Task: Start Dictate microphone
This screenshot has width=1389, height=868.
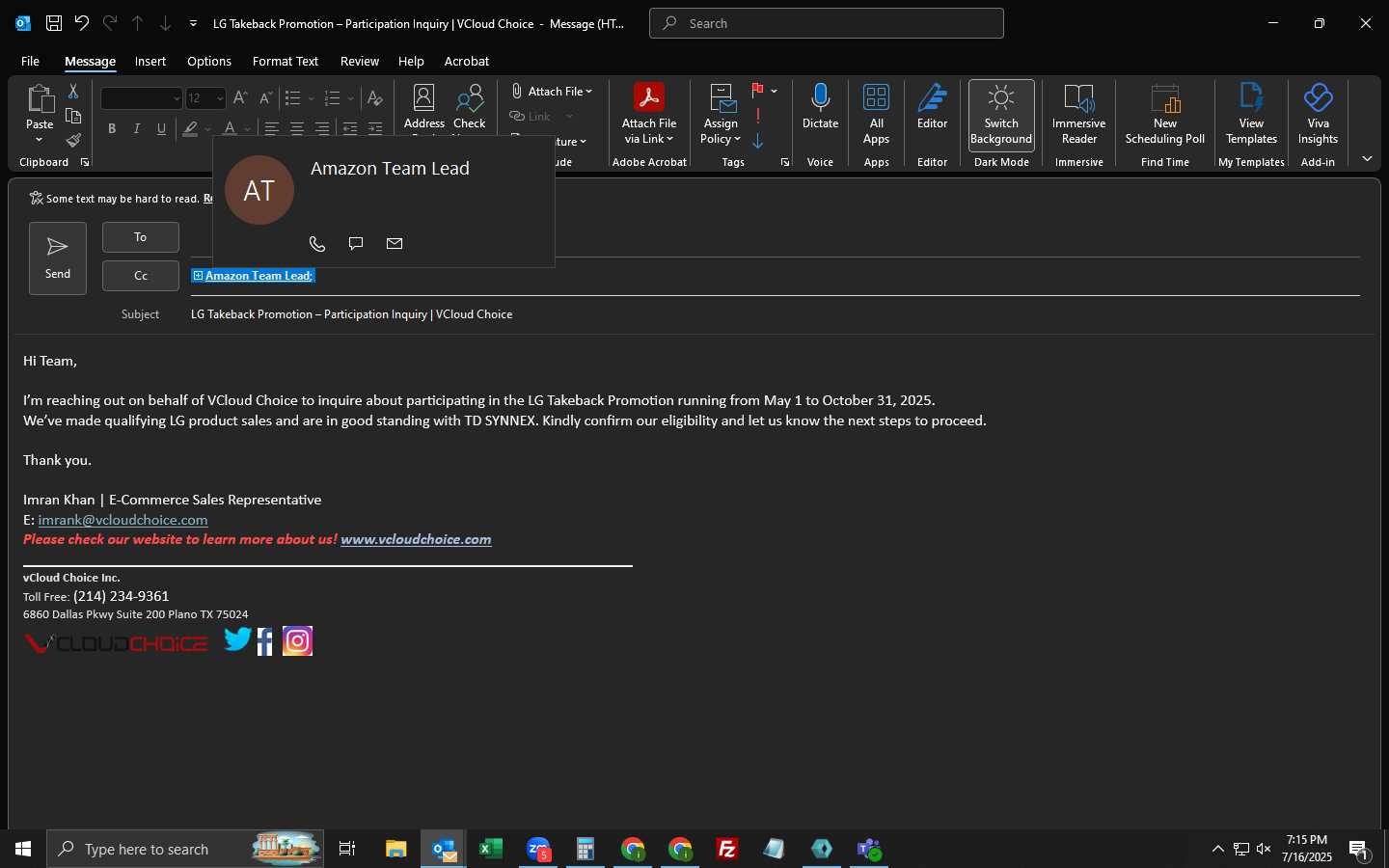Action: coord(820,106)
